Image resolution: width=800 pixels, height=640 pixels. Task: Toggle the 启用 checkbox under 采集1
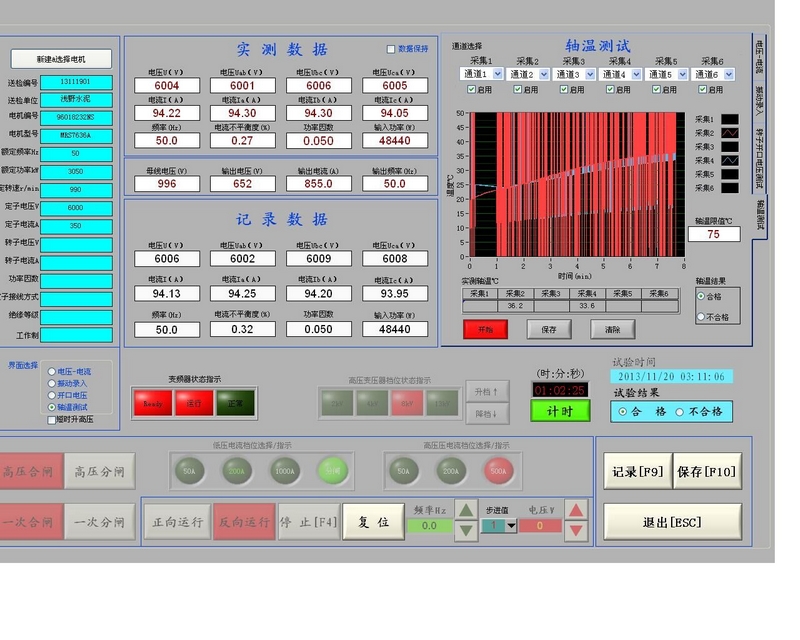(471, 89)
